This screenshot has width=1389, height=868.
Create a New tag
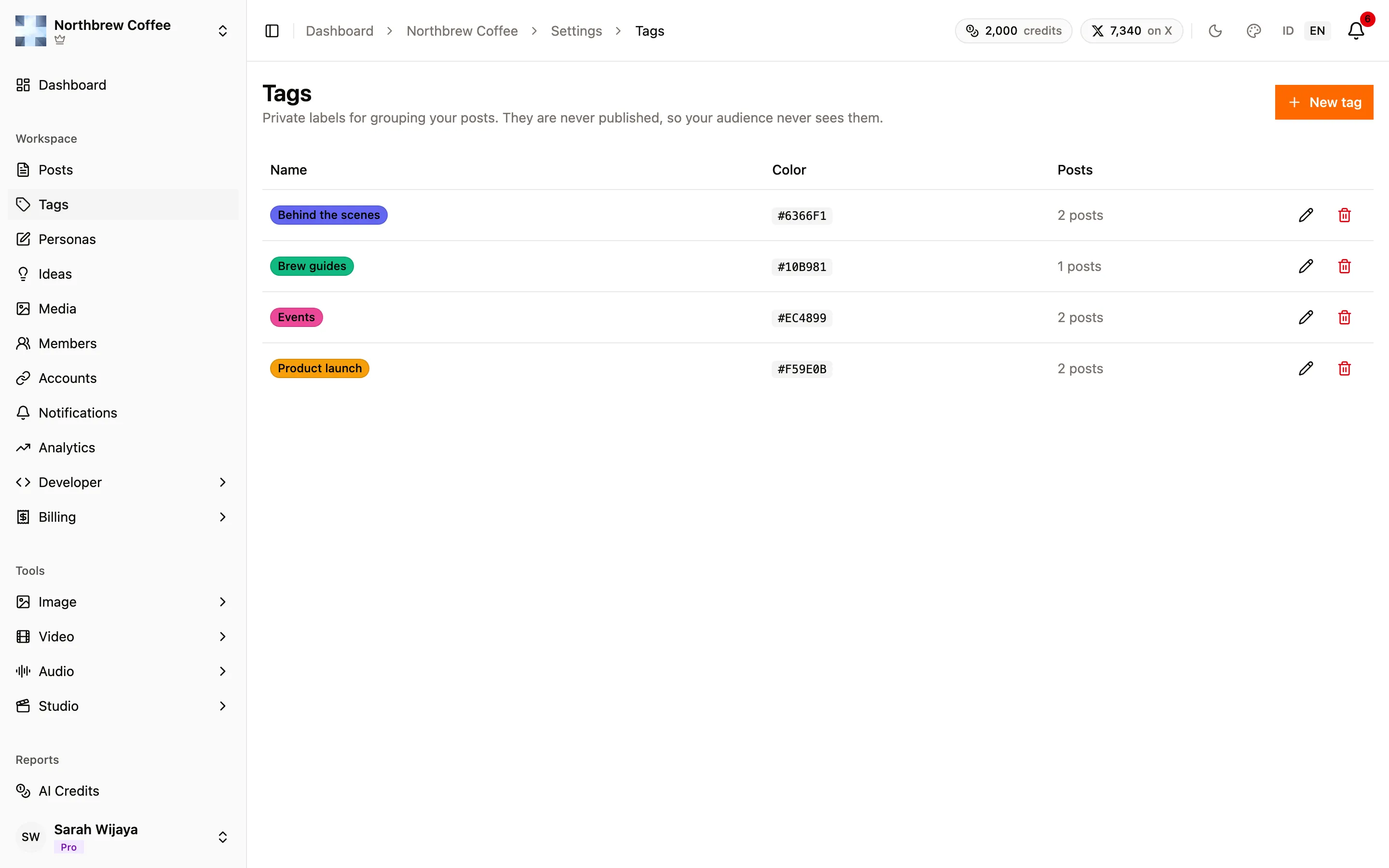tap(1324, 102)
